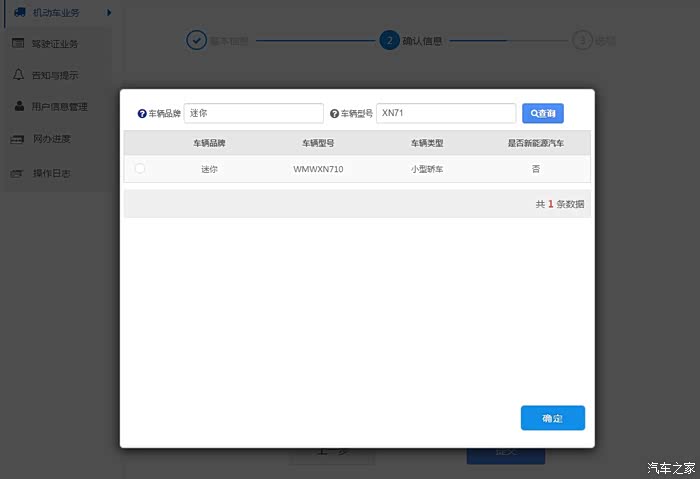
Task: Click step 1 checkmark circle in progress bar
Action: pyautogui.click(x=196, y=41)
